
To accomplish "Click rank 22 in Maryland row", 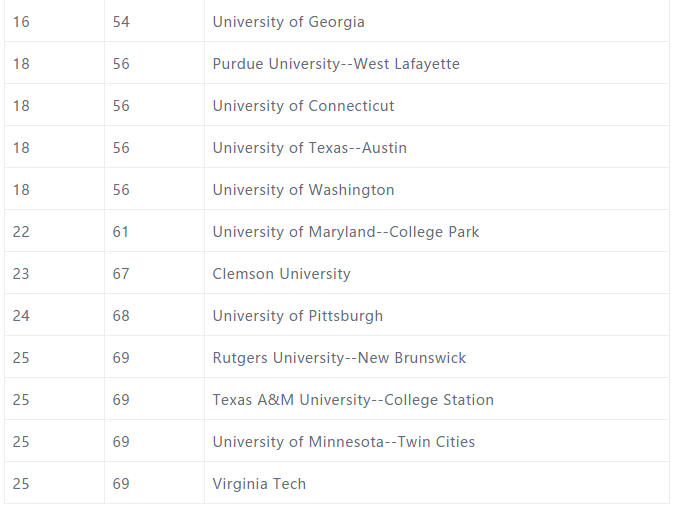I will coord(21,232).
